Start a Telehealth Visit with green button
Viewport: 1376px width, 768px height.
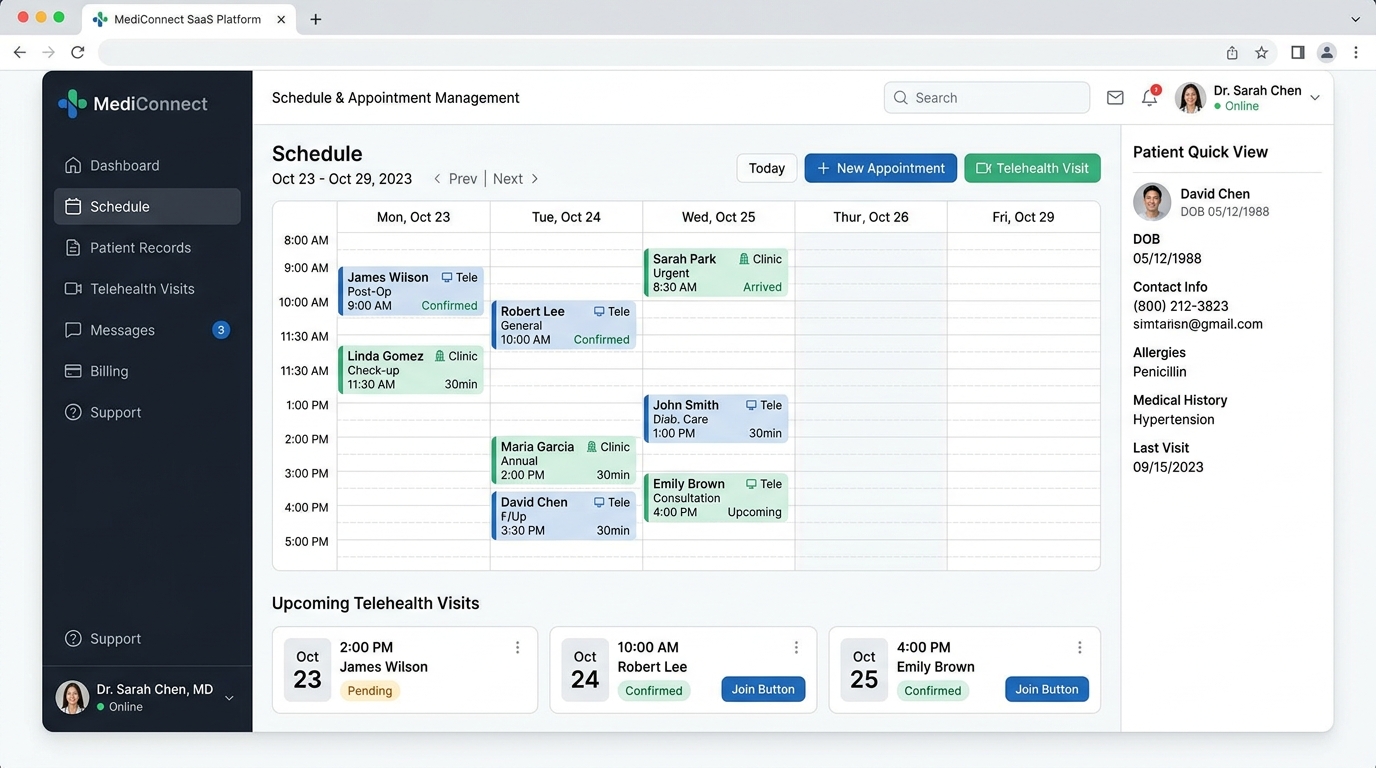1032,168
